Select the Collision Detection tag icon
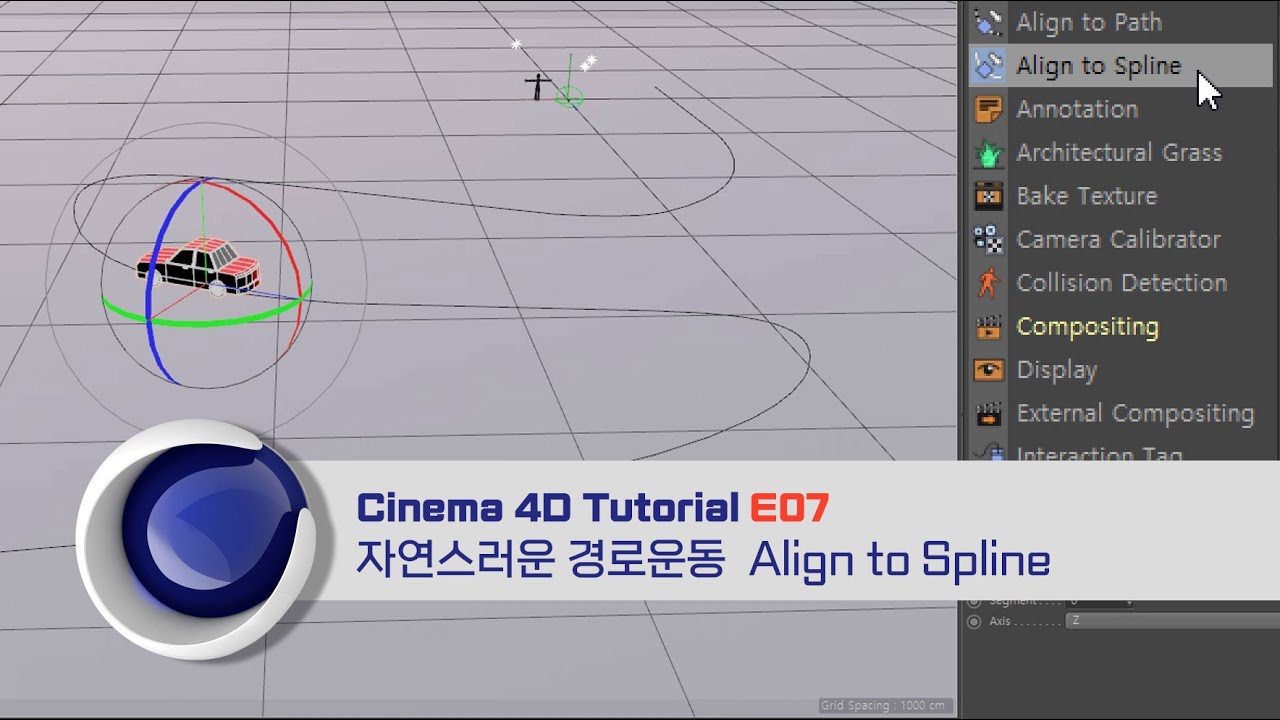 [988, 283]
